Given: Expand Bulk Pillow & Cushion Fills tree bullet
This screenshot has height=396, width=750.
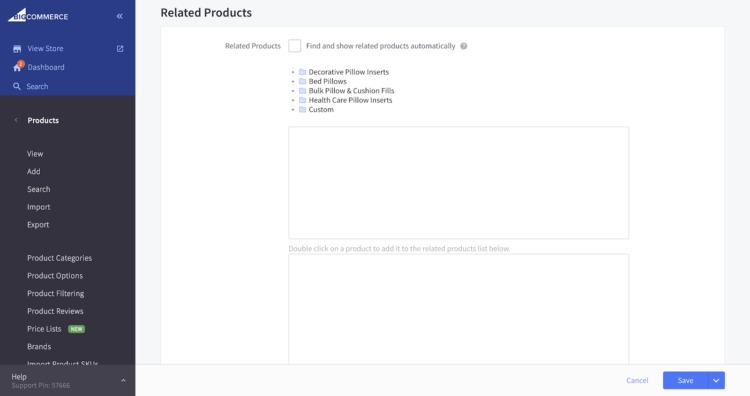Looking at the screenshot, I should [x=293, y=91].
